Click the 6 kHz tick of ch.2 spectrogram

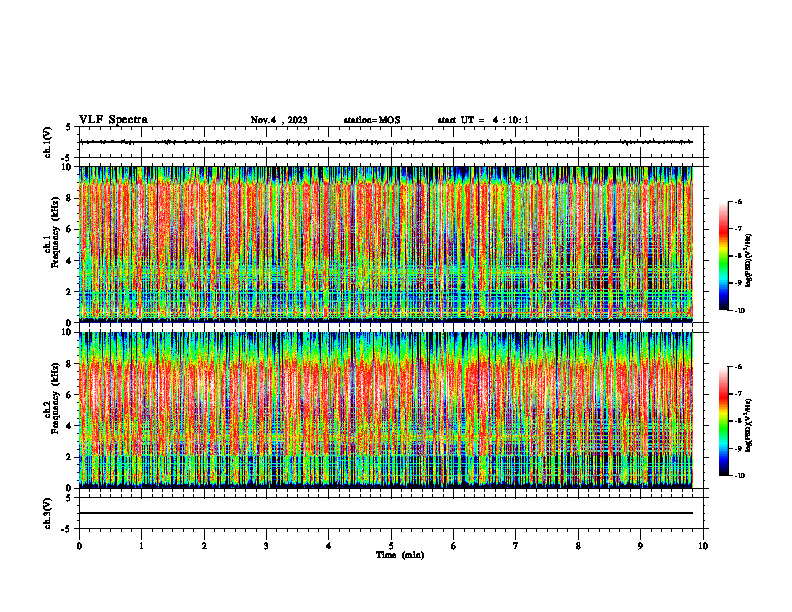[x=70, y=395]
